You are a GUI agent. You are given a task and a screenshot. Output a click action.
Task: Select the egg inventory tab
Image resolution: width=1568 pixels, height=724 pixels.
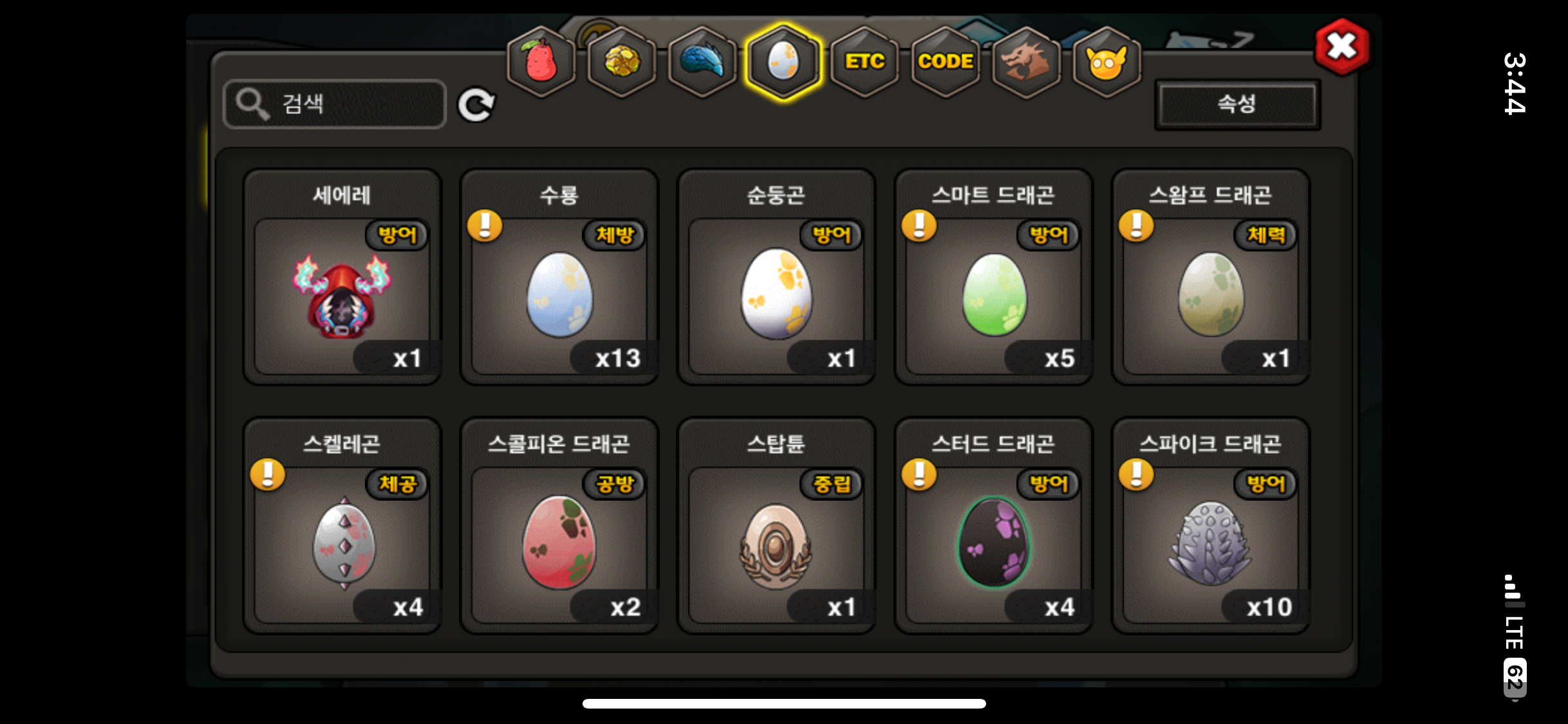[x=783, y=62]
